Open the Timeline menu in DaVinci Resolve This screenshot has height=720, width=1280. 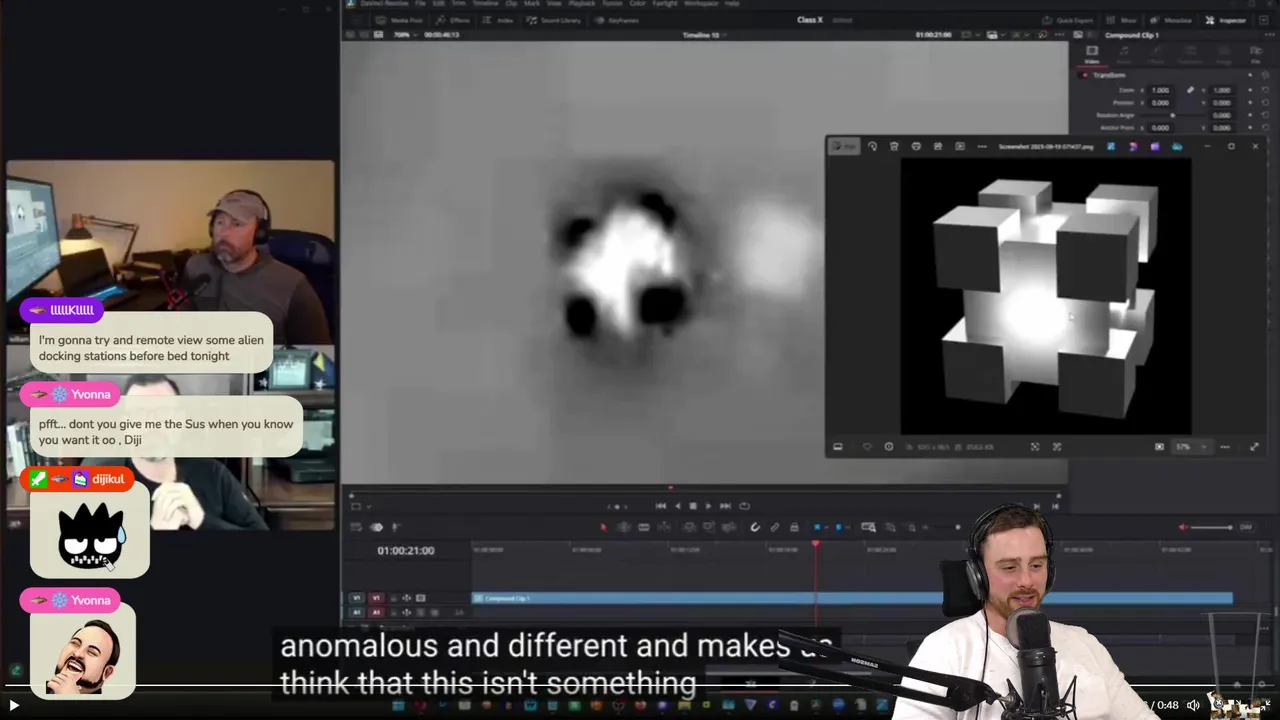pyautogui.click(x=485, y=4)
